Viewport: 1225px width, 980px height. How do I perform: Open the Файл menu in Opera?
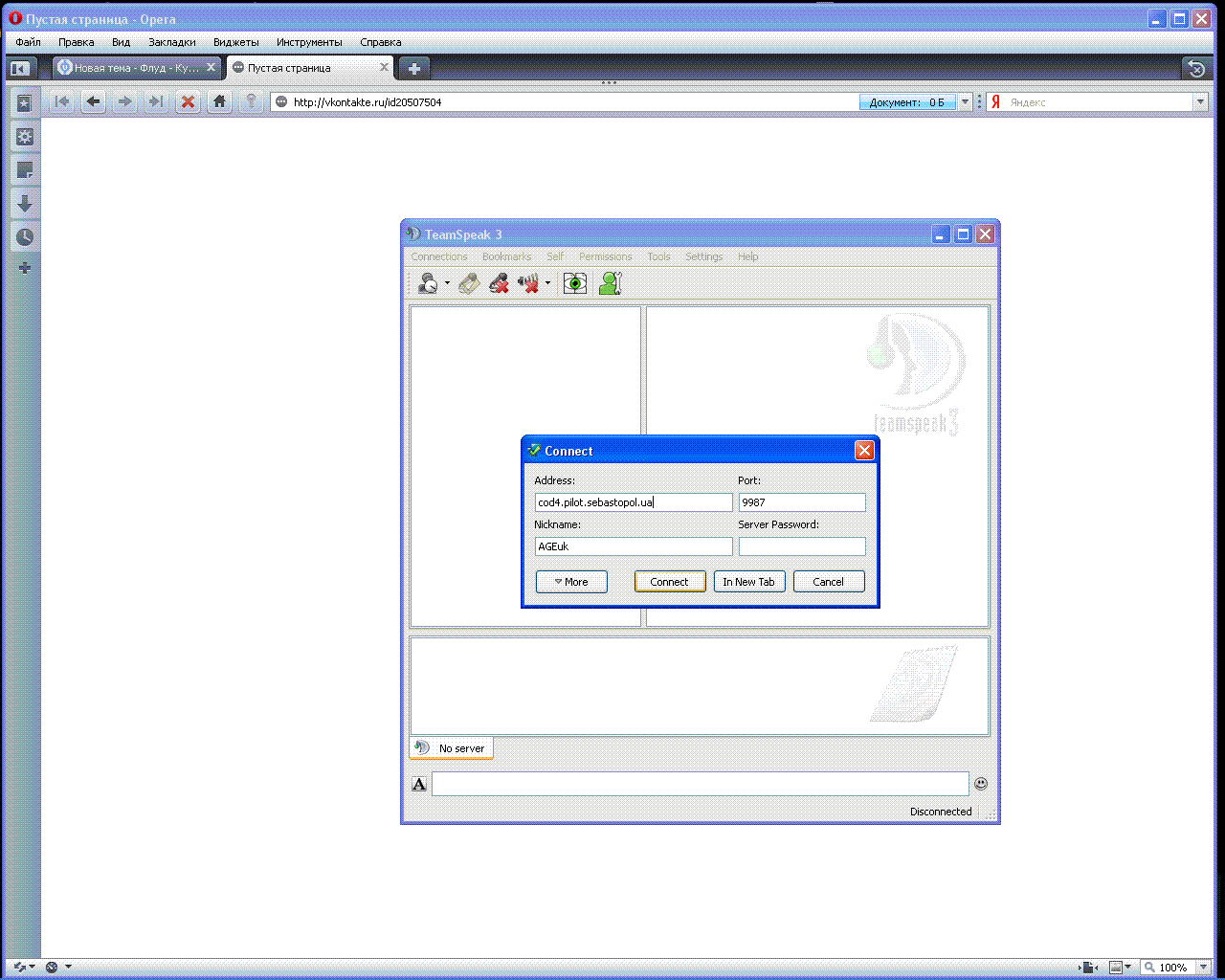coord(28,42)
